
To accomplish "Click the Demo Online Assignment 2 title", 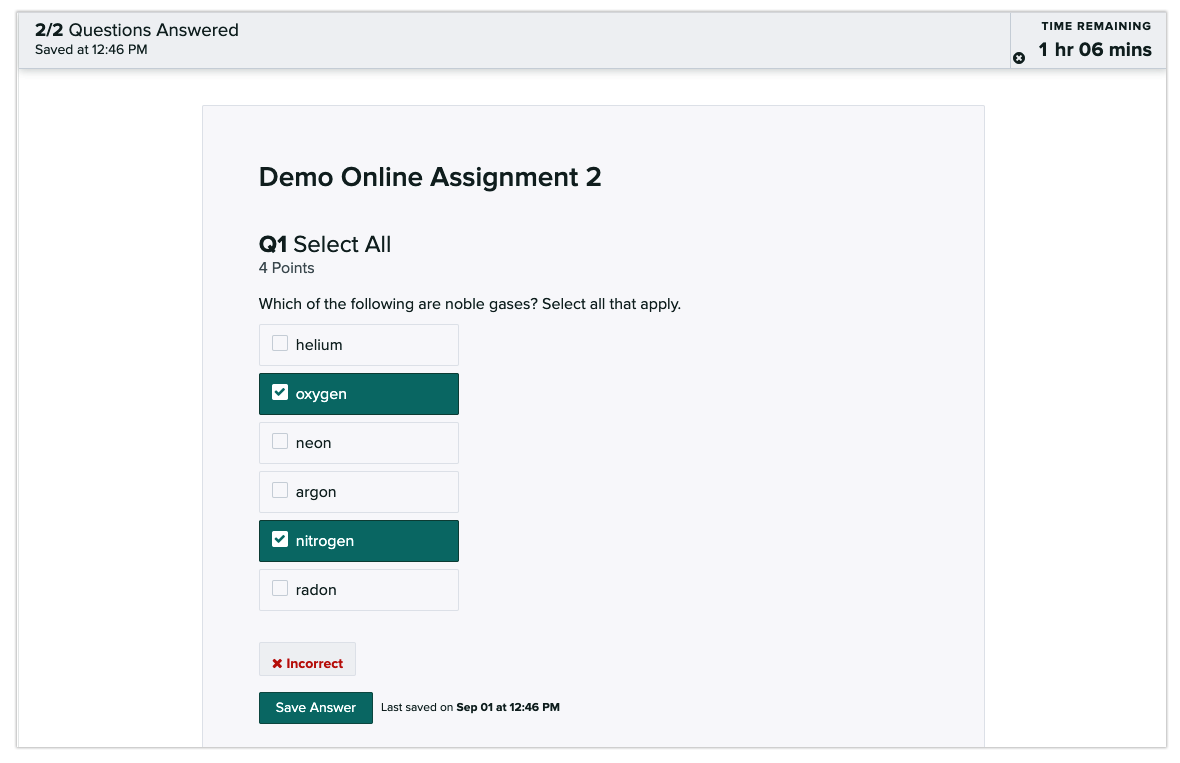I will click(x=430, y=177).
